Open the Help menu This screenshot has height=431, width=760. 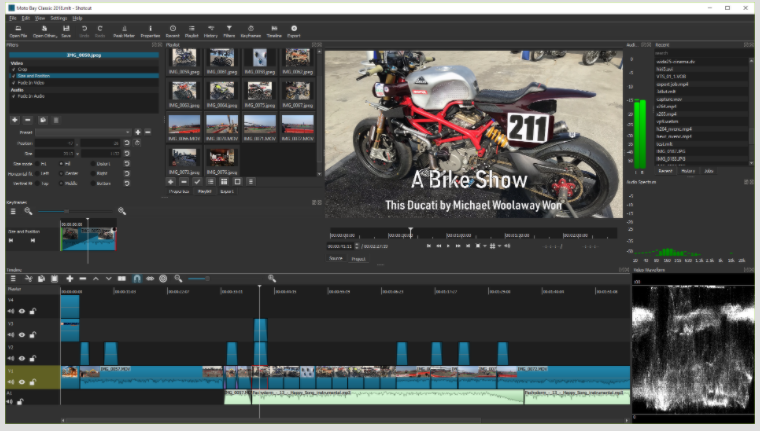click(78, 18)
